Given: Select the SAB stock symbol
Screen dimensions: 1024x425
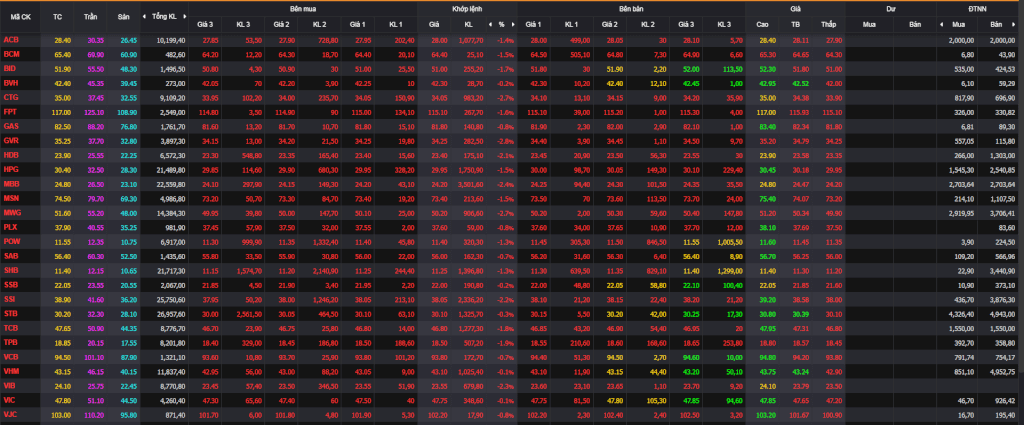Looking at the screenshot, I should pyautogui.click(x=10, y=255).
